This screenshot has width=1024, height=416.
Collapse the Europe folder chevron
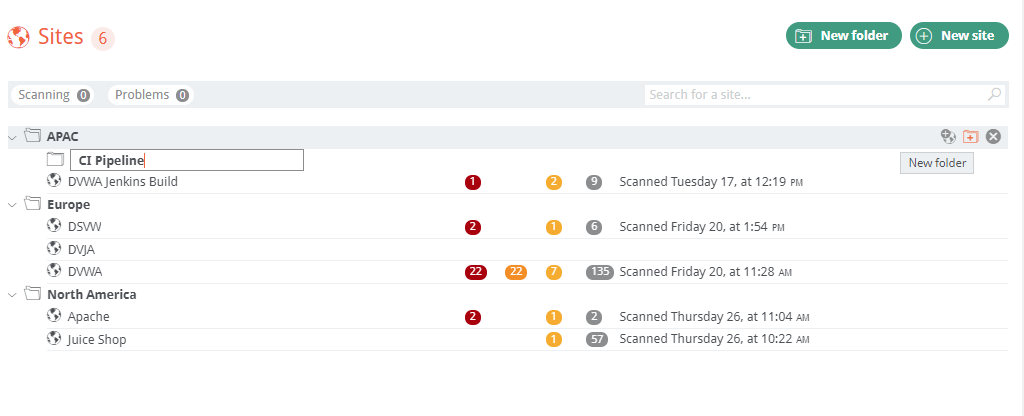point(13,205)
